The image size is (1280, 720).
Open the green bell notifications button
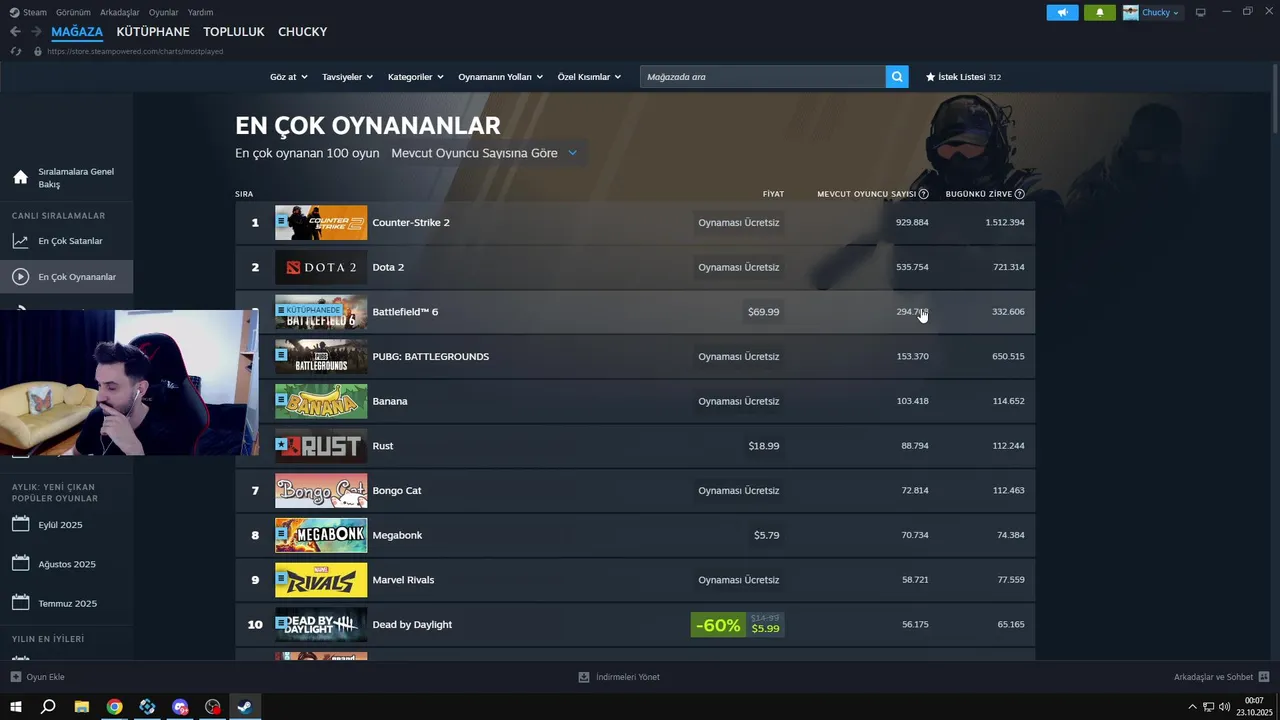coord(1100,12)
